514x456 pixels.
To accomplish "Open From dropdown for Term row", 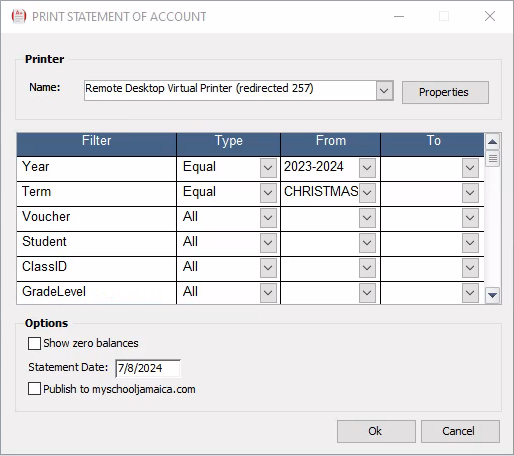I will tap(367, 193).
